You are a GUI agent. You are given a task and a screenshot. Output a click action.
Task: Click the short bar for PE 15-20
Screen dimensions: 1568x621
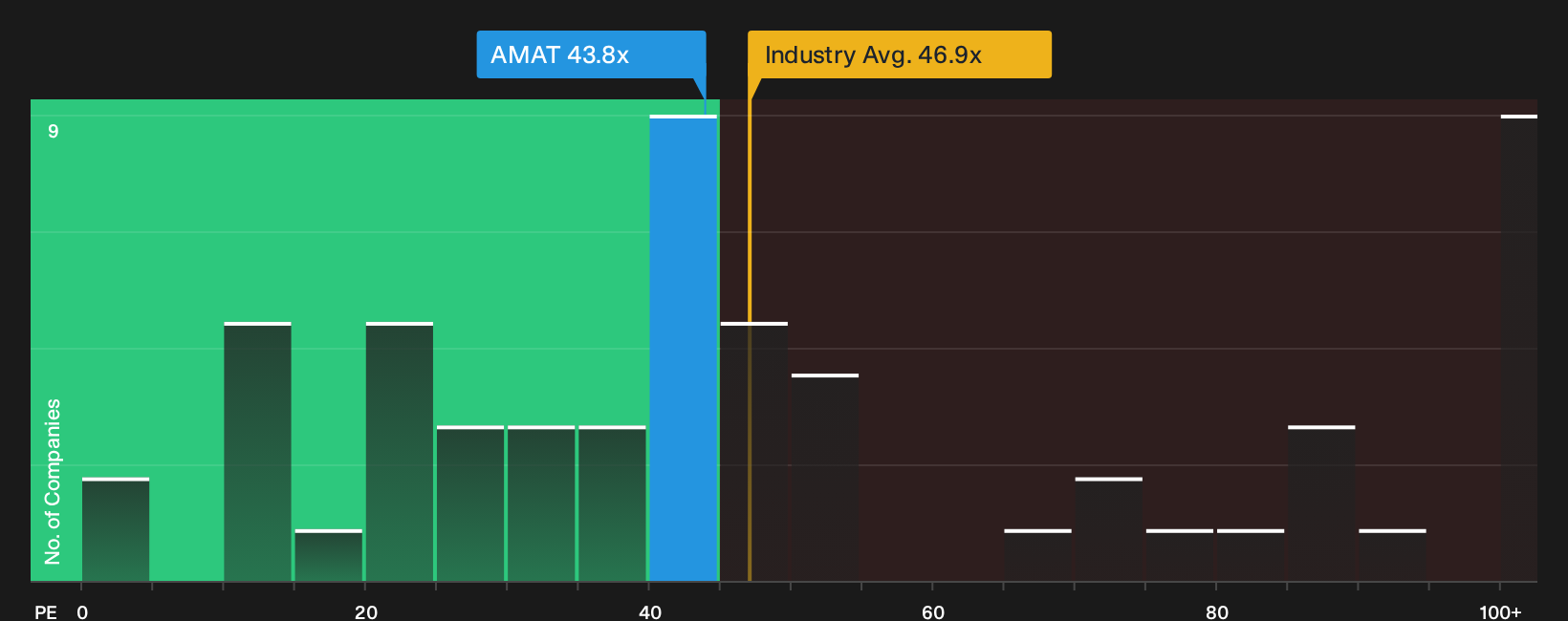pos(329,555)
